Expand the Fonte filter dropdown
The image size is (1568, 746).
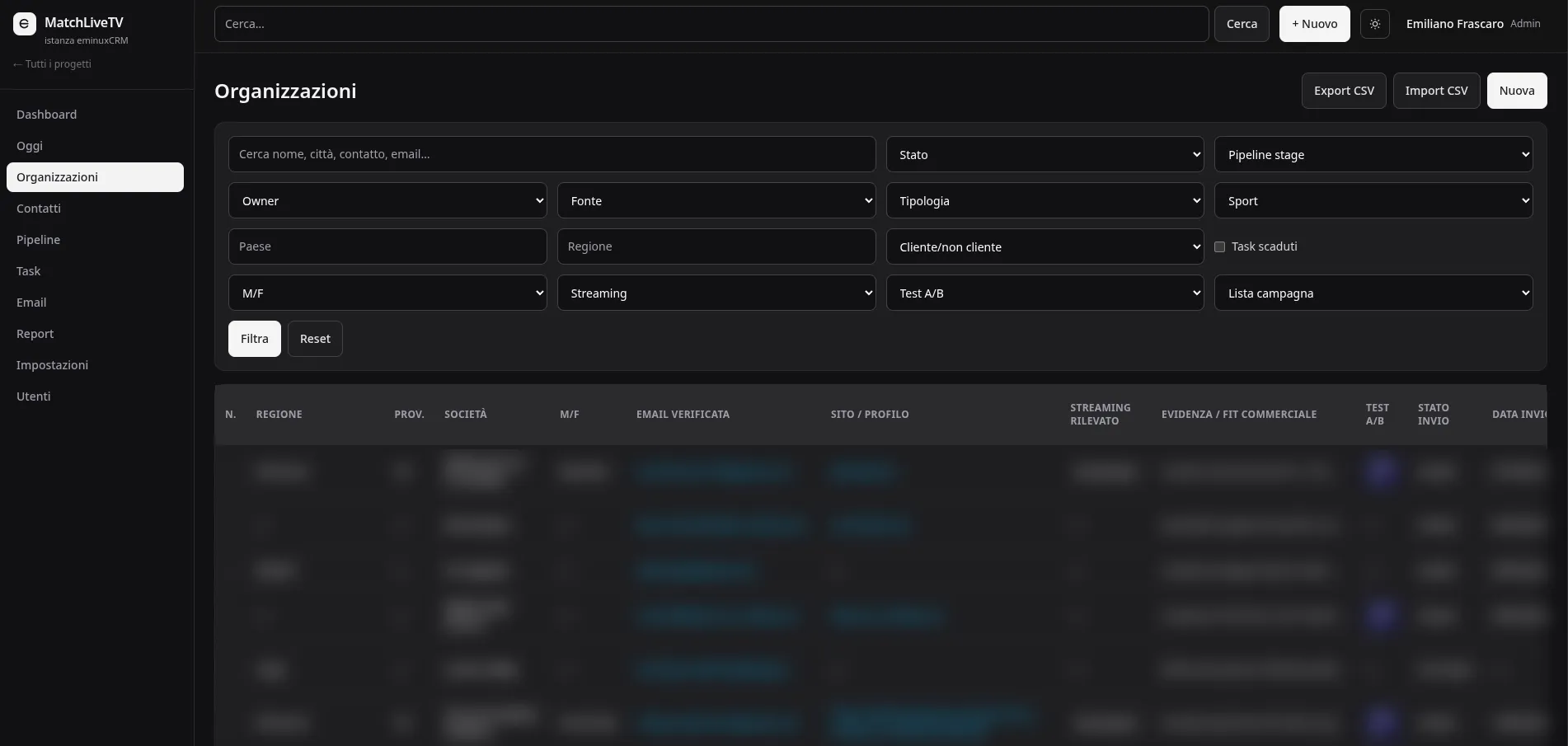click(x=716, y=200)
